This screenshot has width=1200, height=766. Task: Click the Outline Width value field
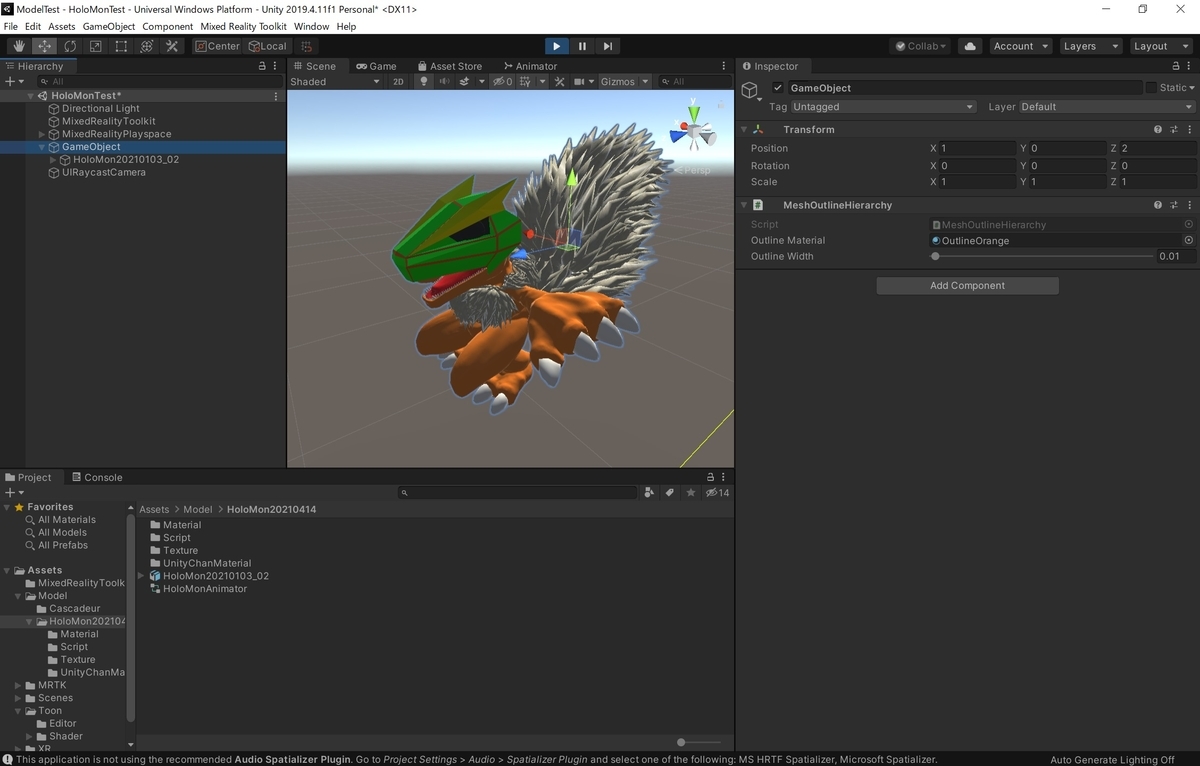(1176, 256)
